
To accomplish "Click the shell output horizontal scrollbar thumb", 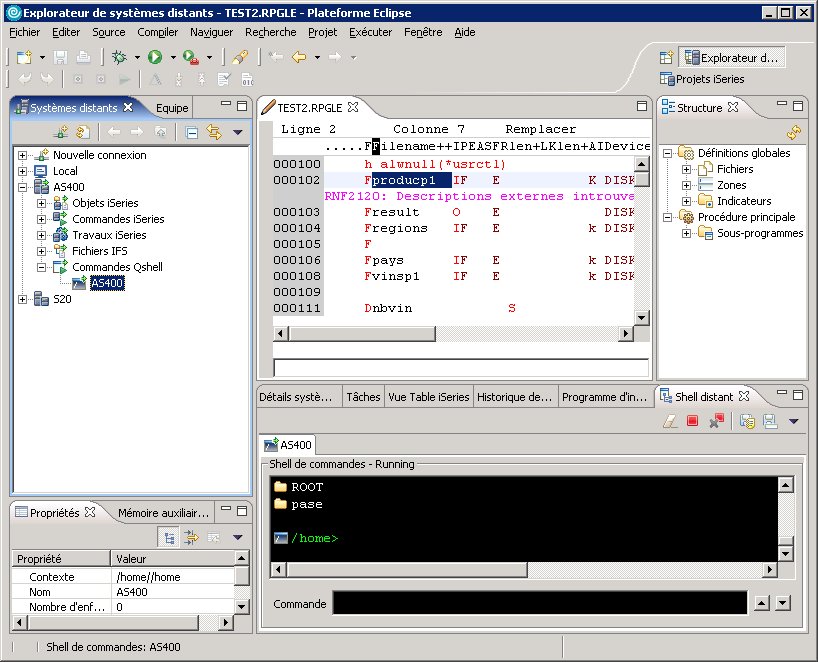I will pos(407,570).
